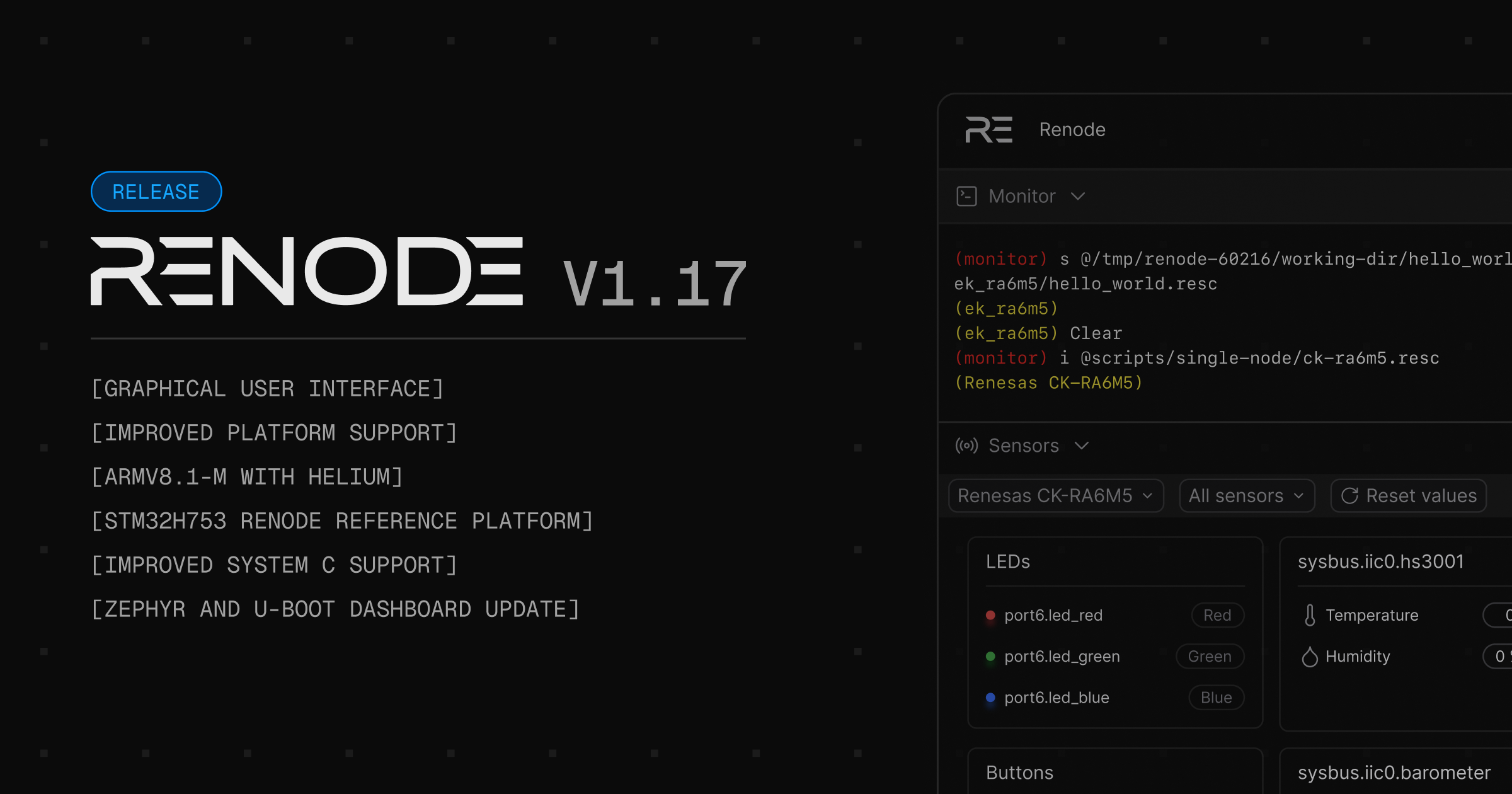Click the ck-ra6m5.resc monitor command line
This screenshot has width=1512, height=794.
point(1197,358)
